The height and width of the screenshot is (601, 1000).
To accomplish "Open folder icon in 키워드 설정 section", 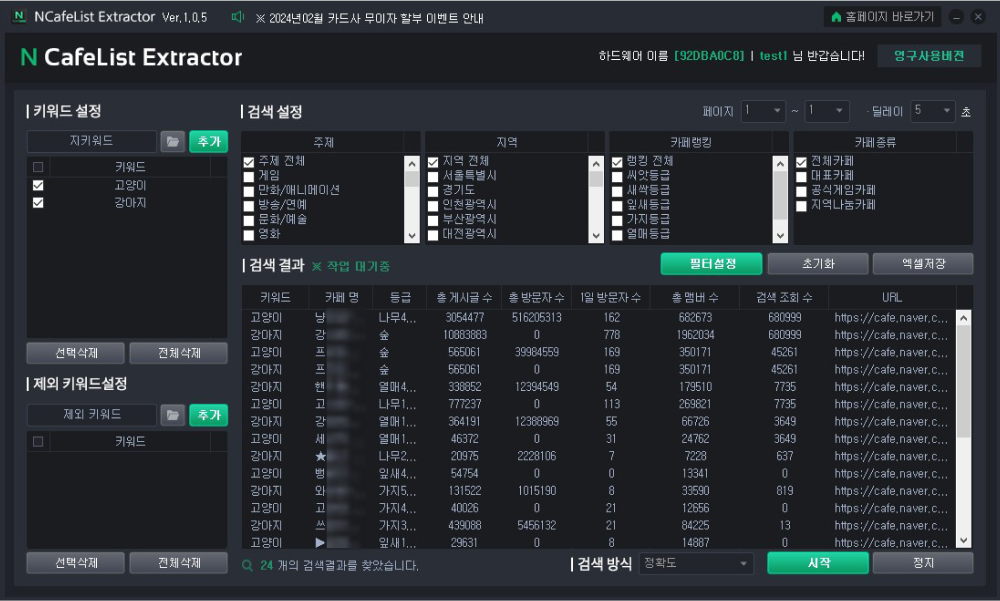I will (x=173, y=141).
